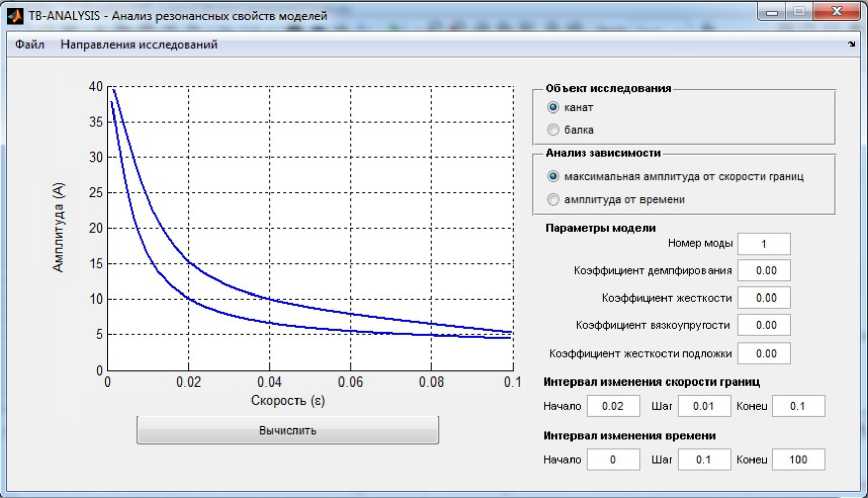868x498 pixels.
Task: Click the menu dock arrow at right
Action: click(851, 44)
